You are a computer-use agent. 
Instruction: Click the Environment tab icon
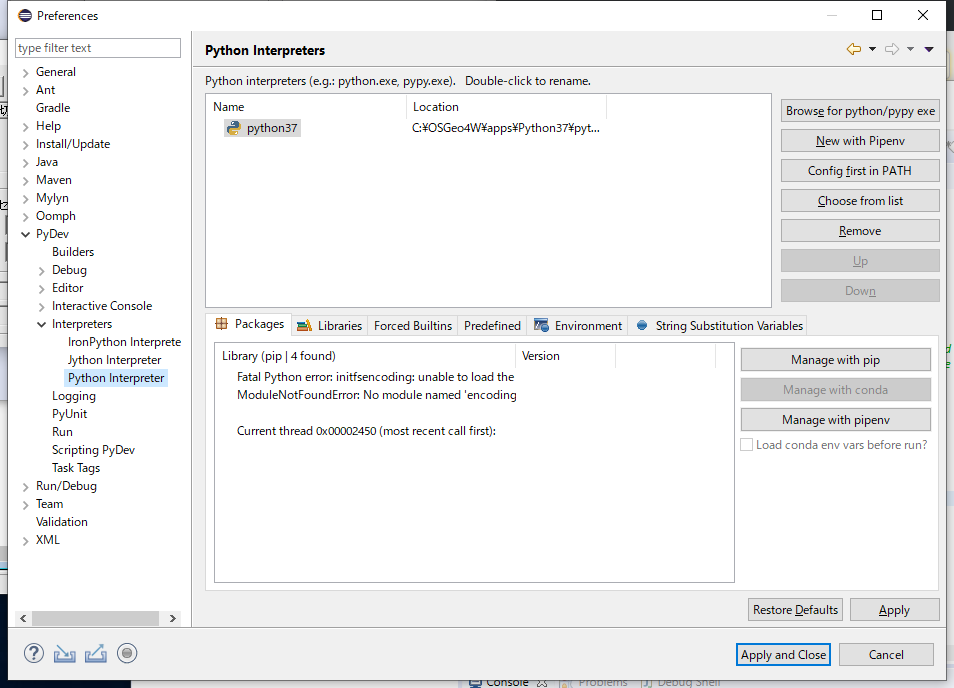point(541,325)
